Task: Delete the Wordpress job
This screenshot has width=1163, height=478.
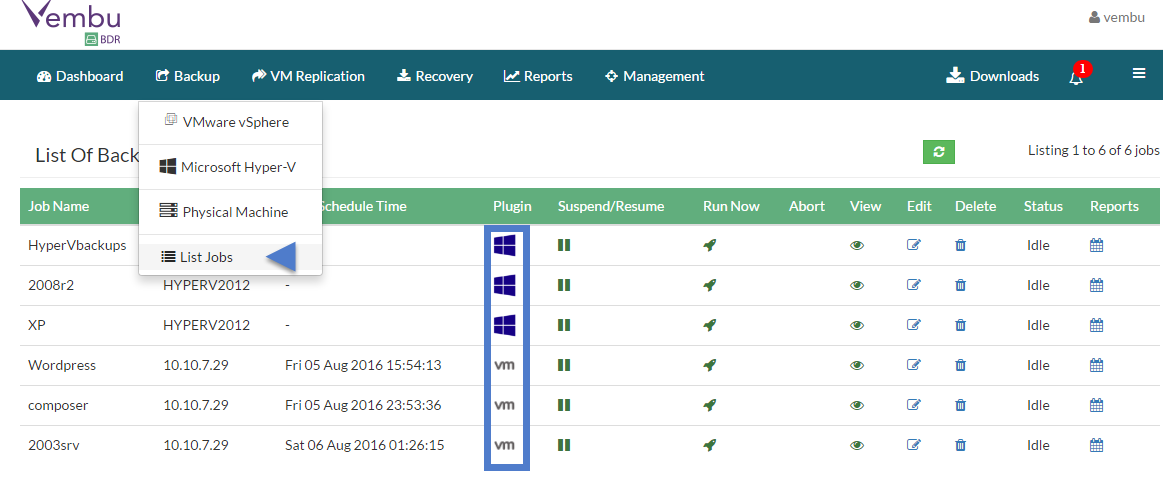Action: tap(961, 365)
